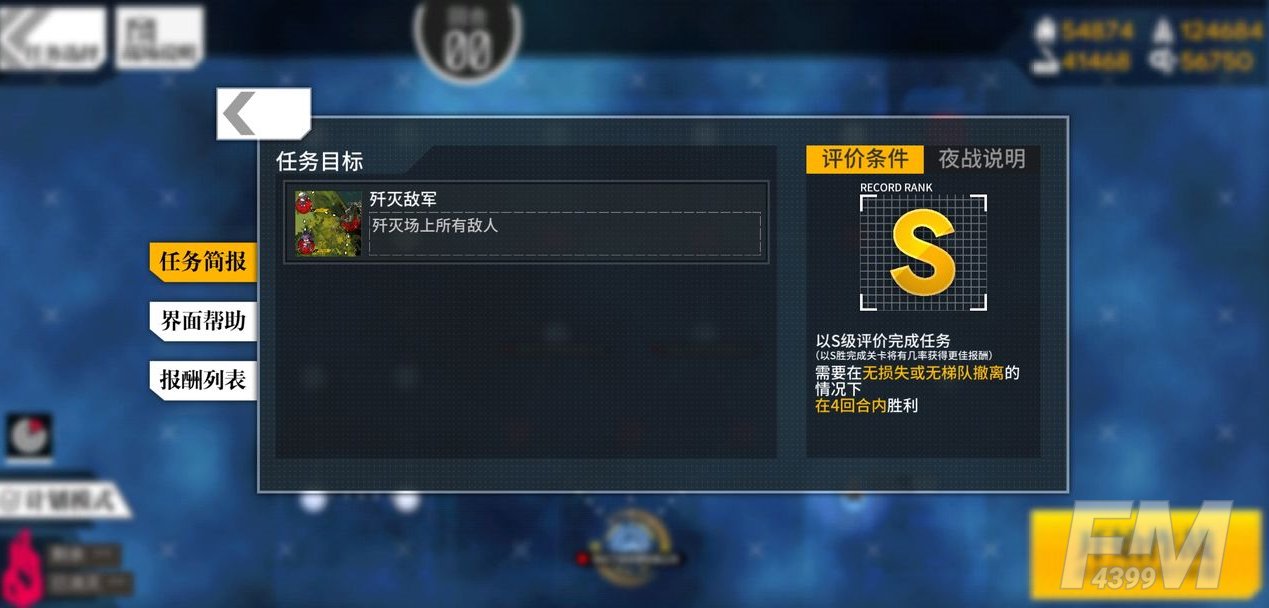Tap the red flame icon at the bottom left
The height and width of the screenshot is (608, 1269).
(x=20, y=566)
